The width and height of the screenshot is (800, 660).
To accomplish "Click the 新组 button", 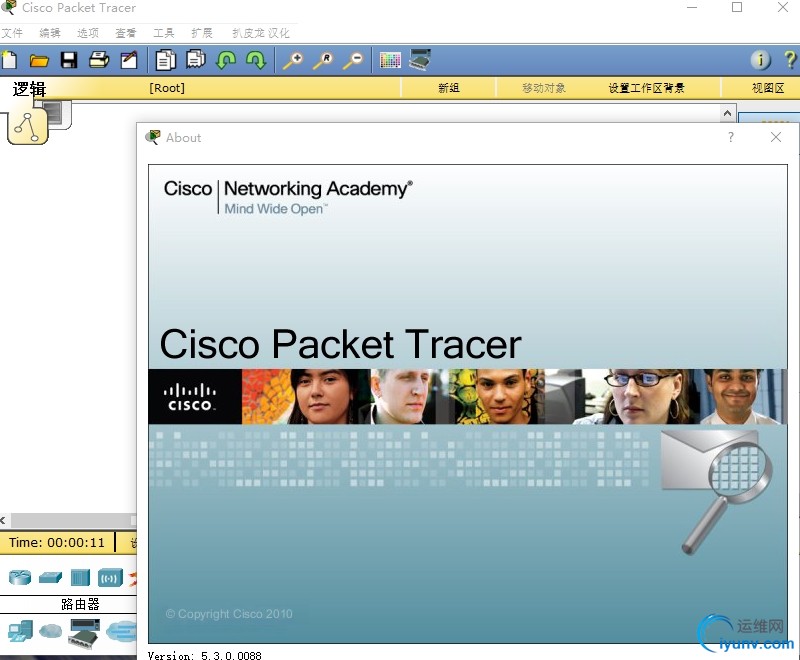I will pos(449,88).
